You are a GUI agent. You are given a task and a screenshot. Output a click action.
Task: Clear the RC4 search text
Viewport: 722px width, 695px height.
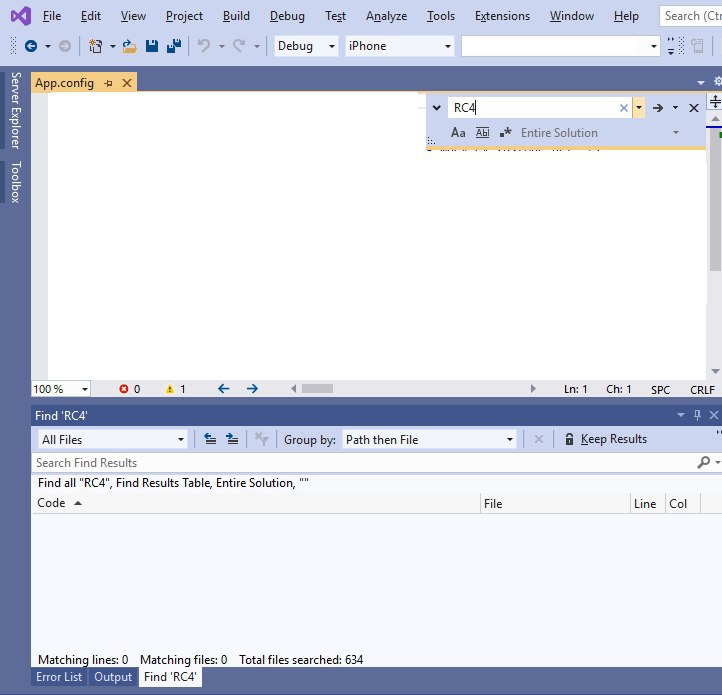623,108
